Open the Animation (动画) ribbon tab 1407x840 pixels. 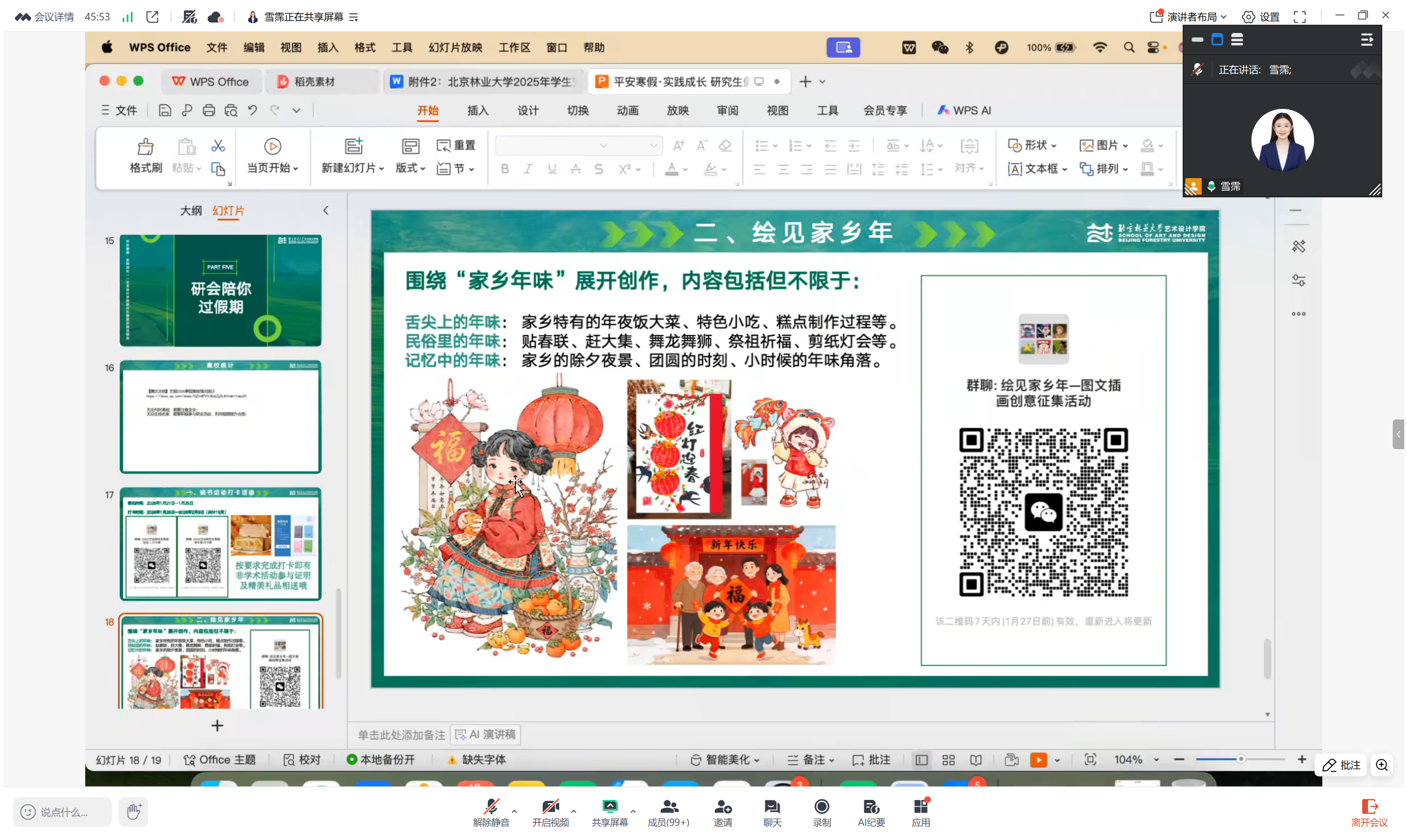coord(628,111)
